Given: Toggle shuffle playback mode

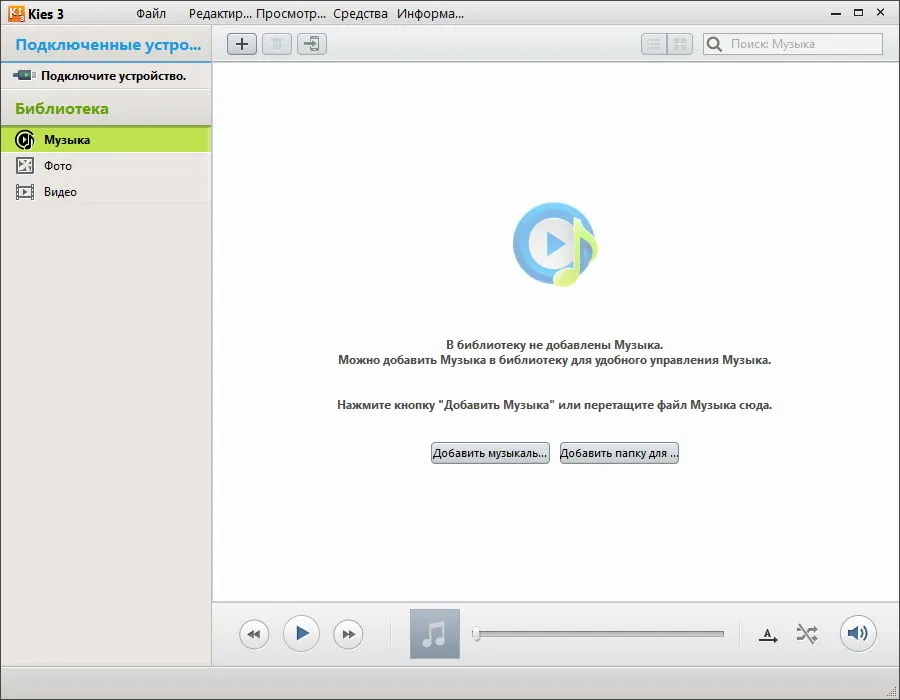Looking at the screenshot, I should (807, 634).
